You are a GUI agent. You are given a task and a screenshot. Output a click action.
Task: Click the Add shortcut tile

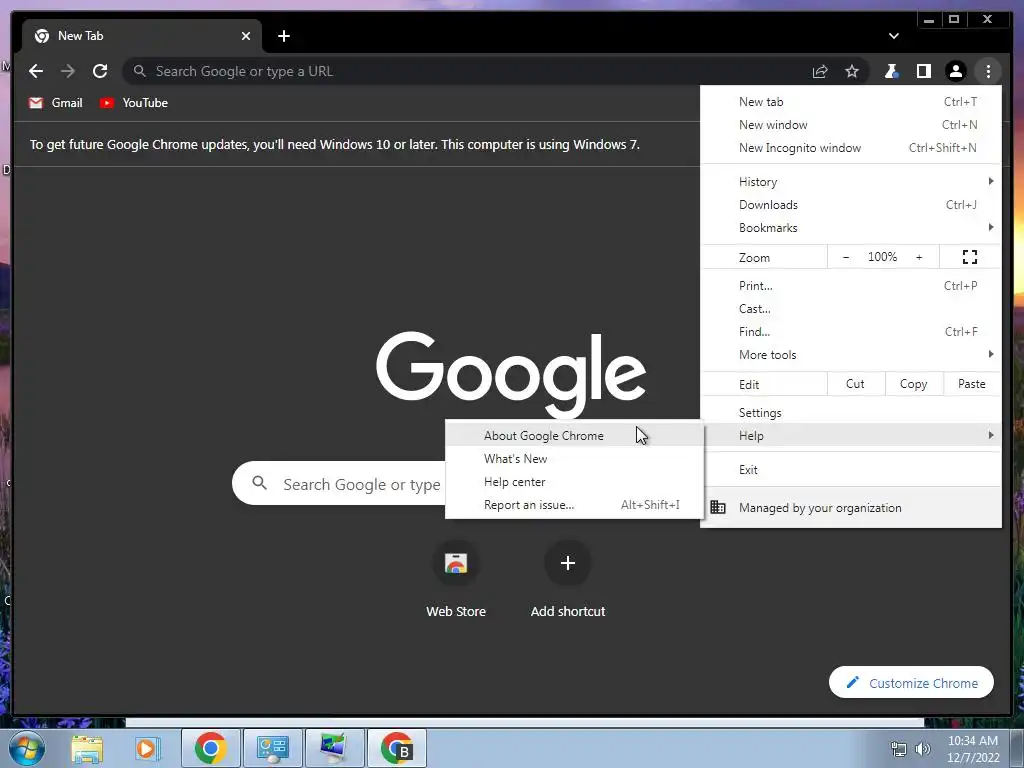coord(568,579)
